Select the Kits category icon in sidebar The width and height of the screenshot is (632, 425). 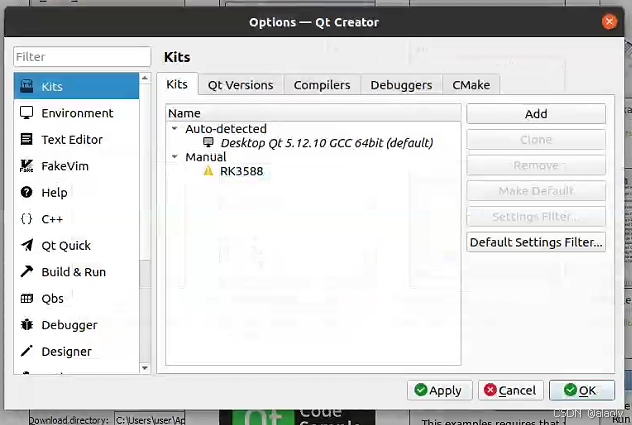click(27, 86)
